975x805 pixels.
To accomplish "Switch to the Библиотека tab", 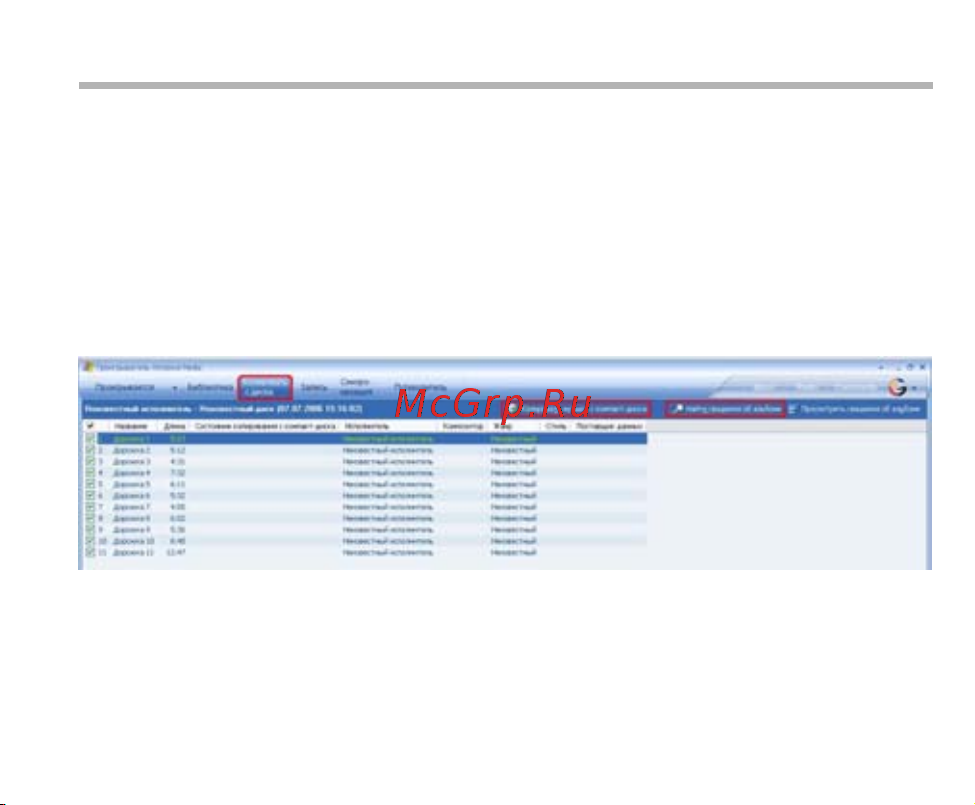I will click(x=210, y=387).
